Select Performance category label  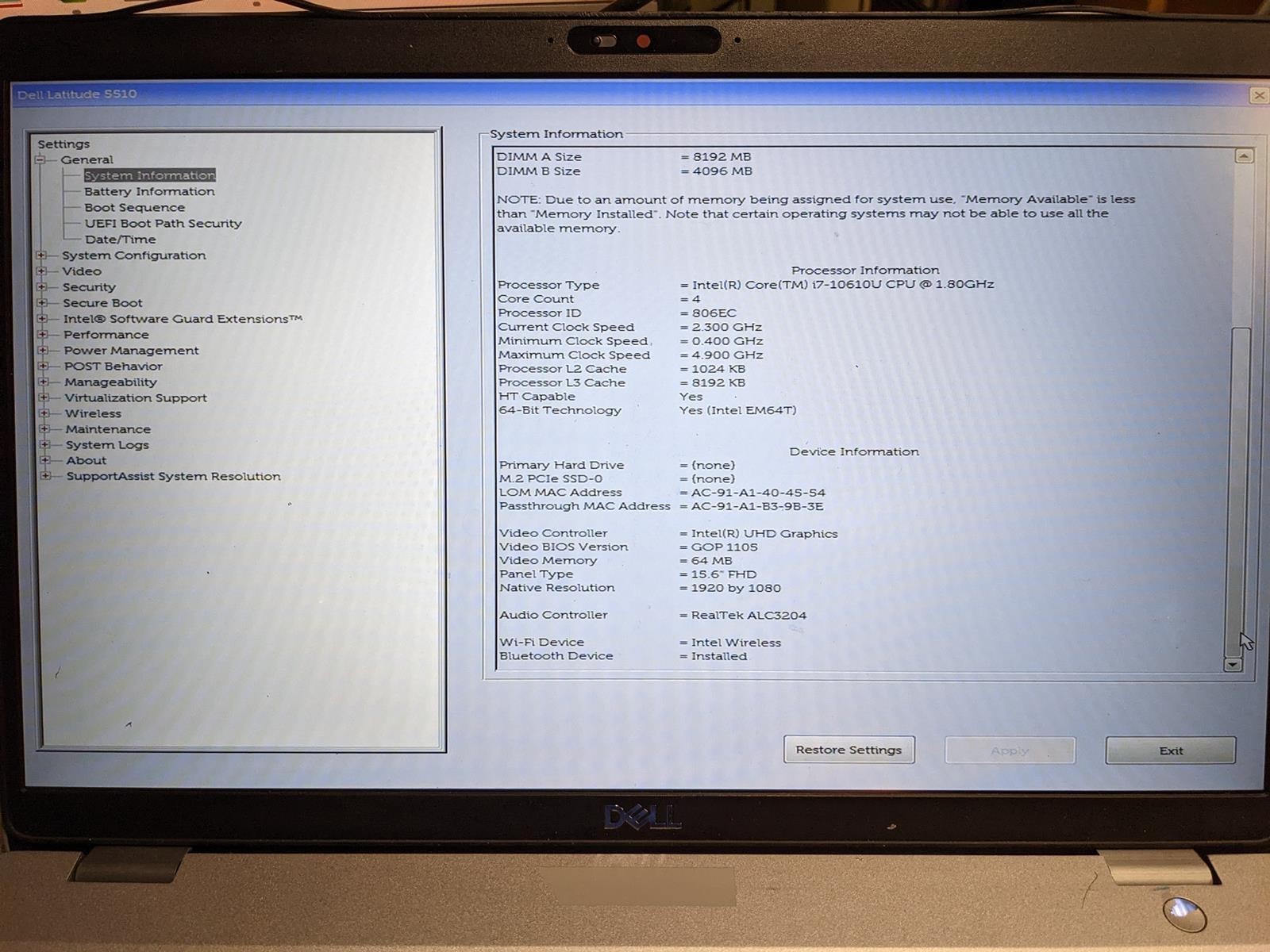coord(106,335)
